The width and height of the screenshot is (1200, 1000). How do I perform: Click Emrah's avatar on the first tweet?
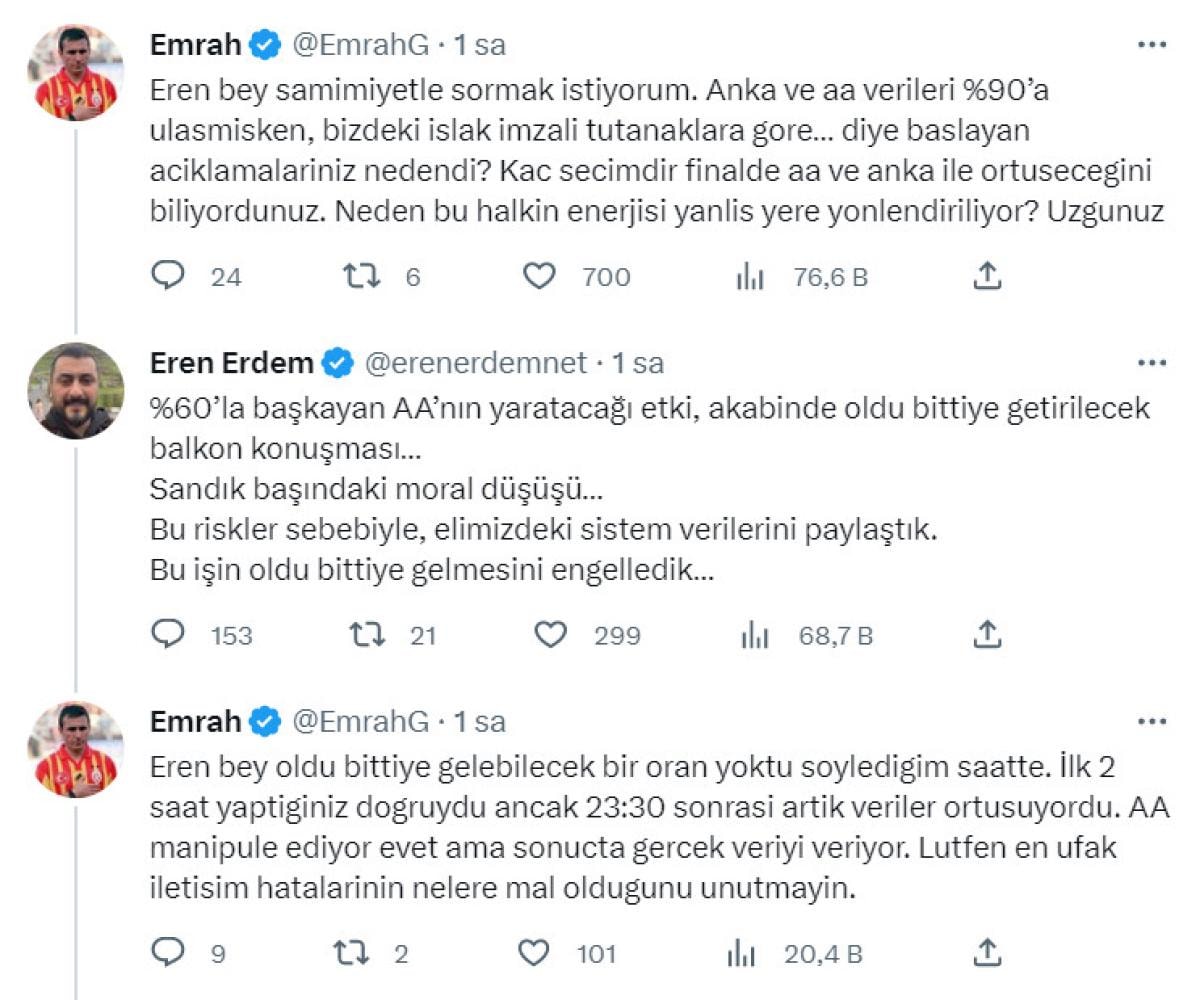click(76, 74)
